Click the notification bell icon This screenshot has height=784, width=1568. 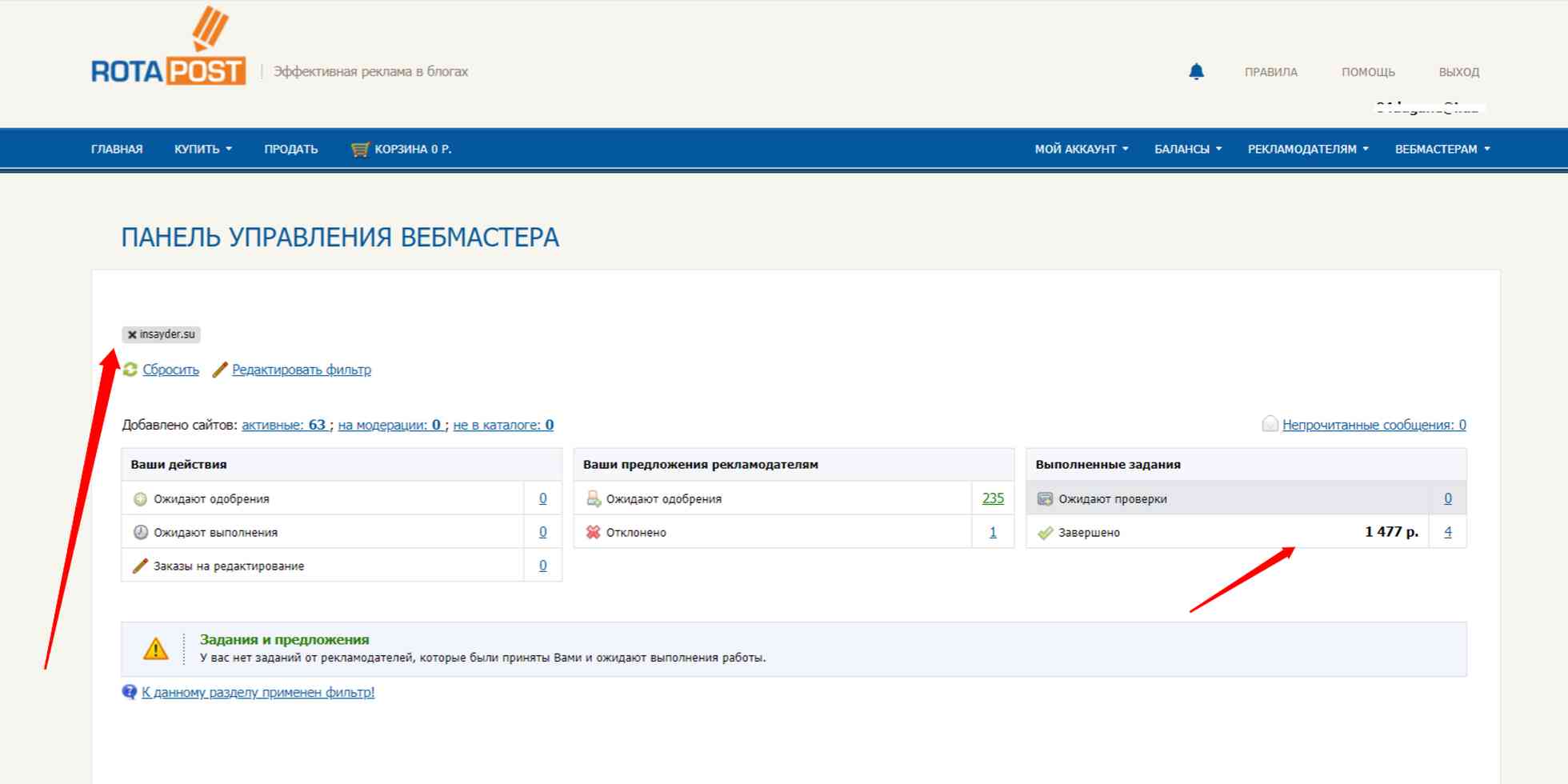(1196, 72)
